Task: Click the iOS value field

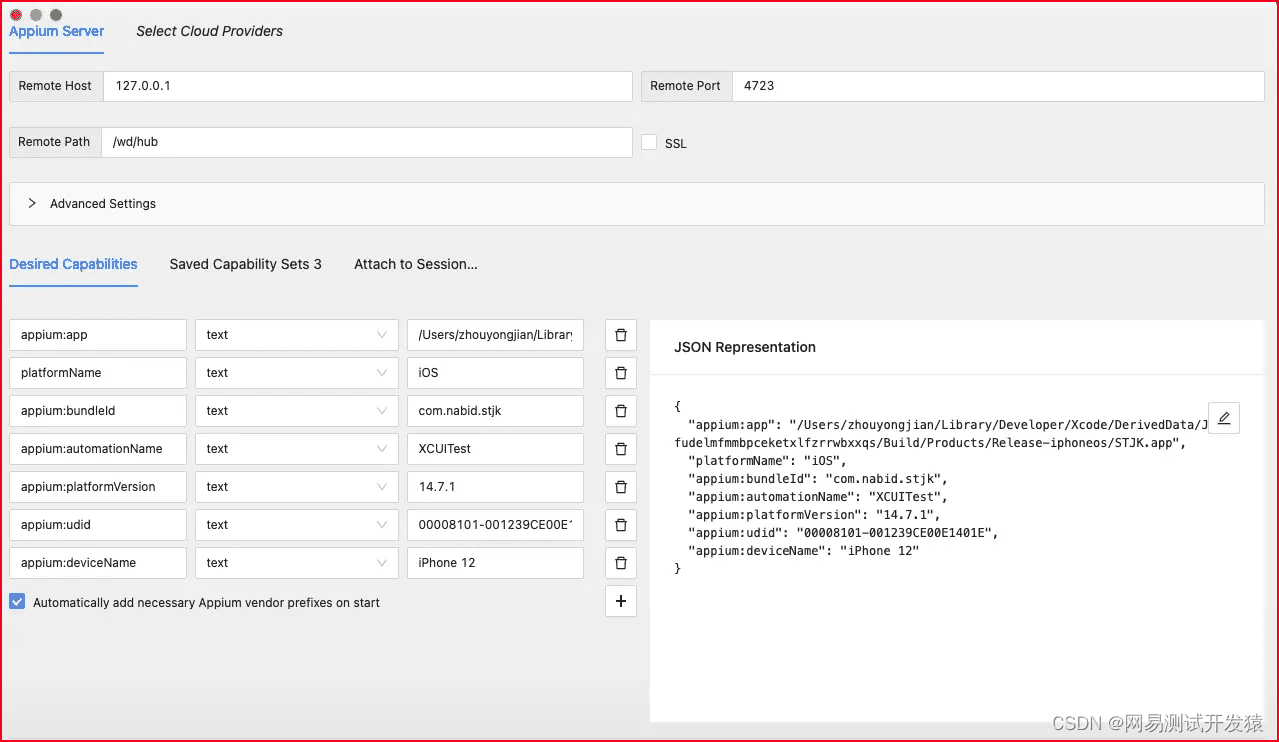Action: point(495,373)
